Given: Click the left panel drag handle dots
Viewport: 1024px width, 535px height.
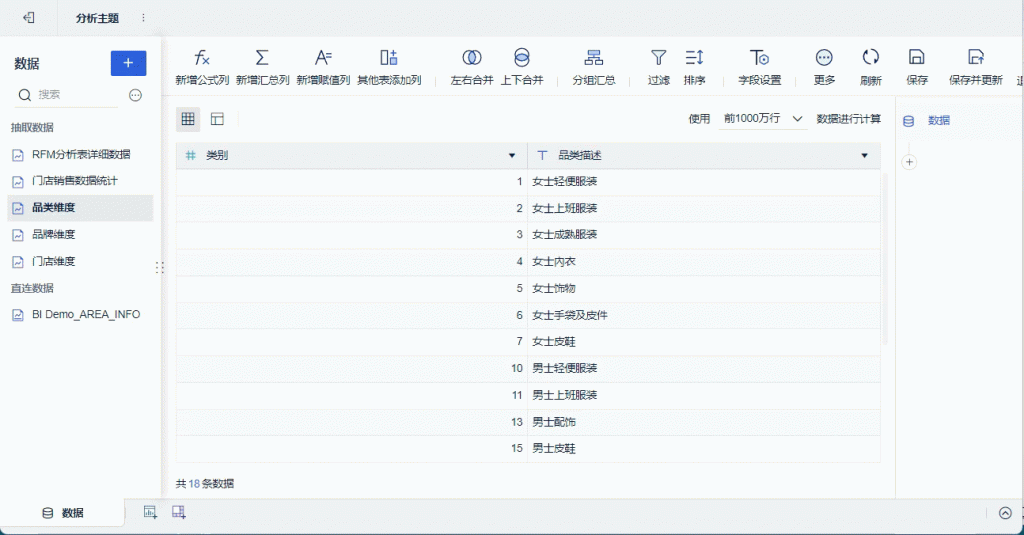Looking at the screenshot, I should click(159, 267).
